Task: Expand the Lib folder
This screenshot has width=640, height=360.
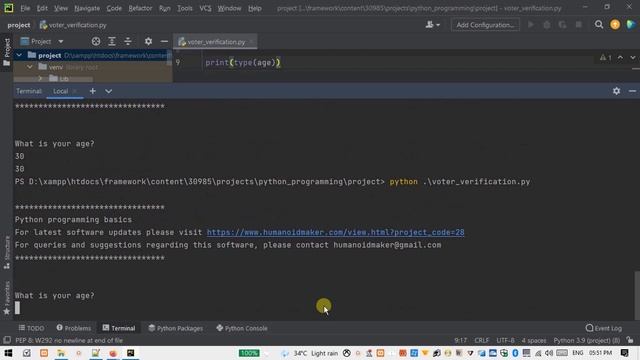Action: (40, 78)
